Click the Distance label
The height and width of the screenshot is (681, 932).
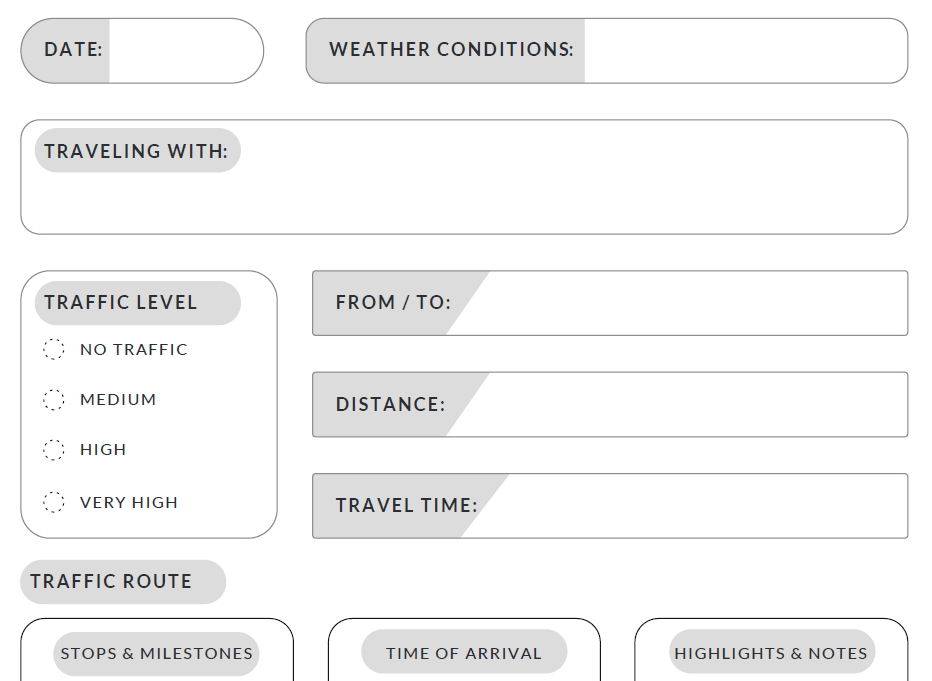[390, 405]
